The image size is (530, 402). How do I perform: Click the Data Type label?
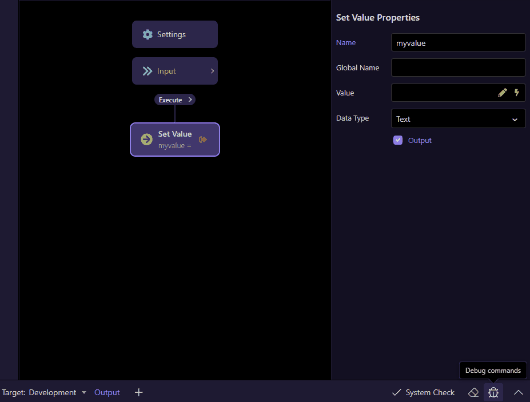point(353,118)
